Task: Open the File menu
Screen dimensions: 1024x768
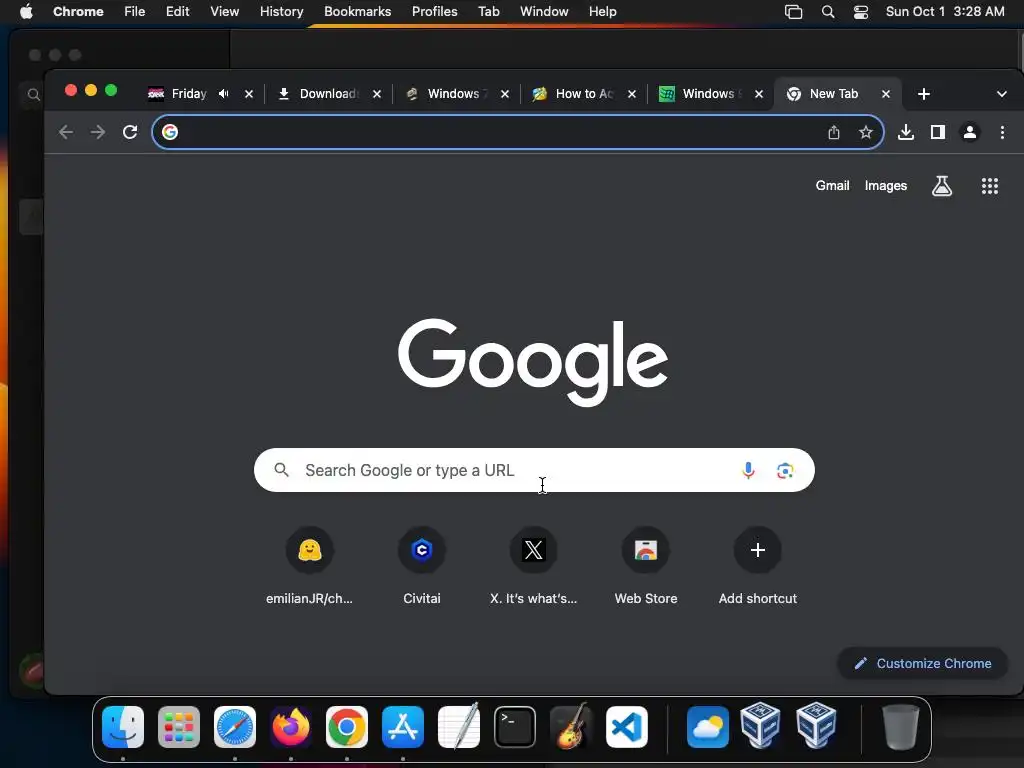Action: click(135, 11)
